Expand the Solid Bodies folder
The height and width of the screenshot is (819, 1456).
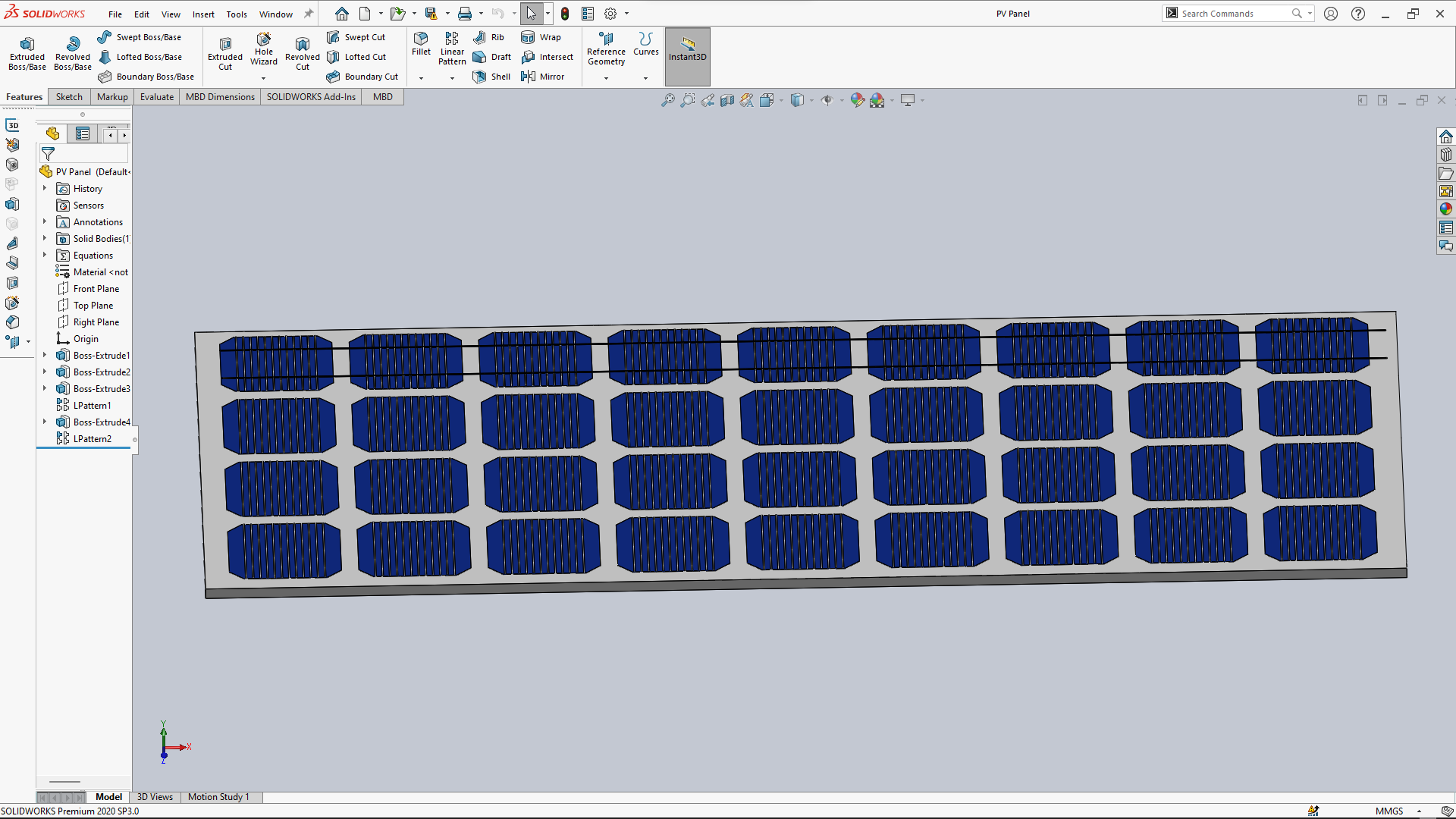coord(45,238)
